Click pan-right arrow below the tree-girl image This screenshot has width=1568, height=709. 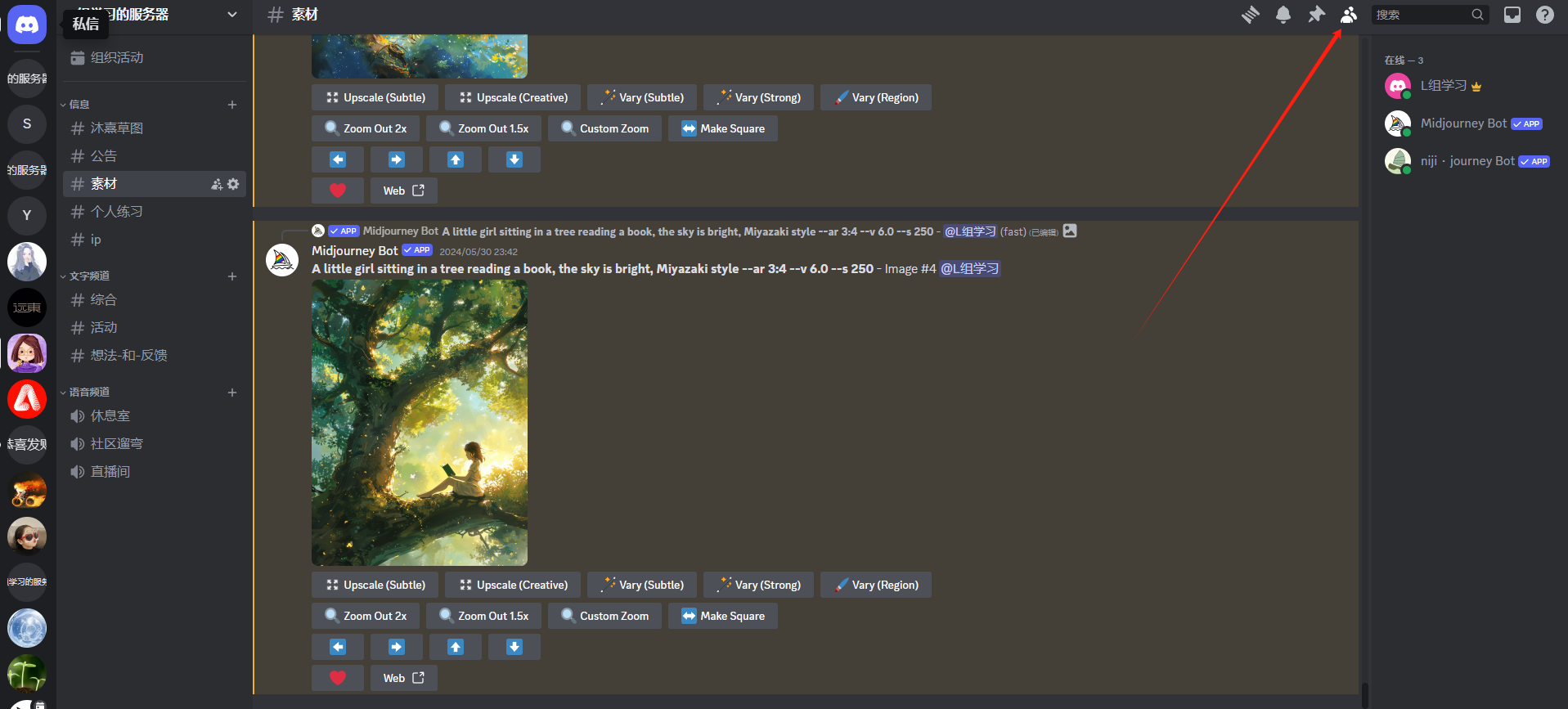click(397, 647)
